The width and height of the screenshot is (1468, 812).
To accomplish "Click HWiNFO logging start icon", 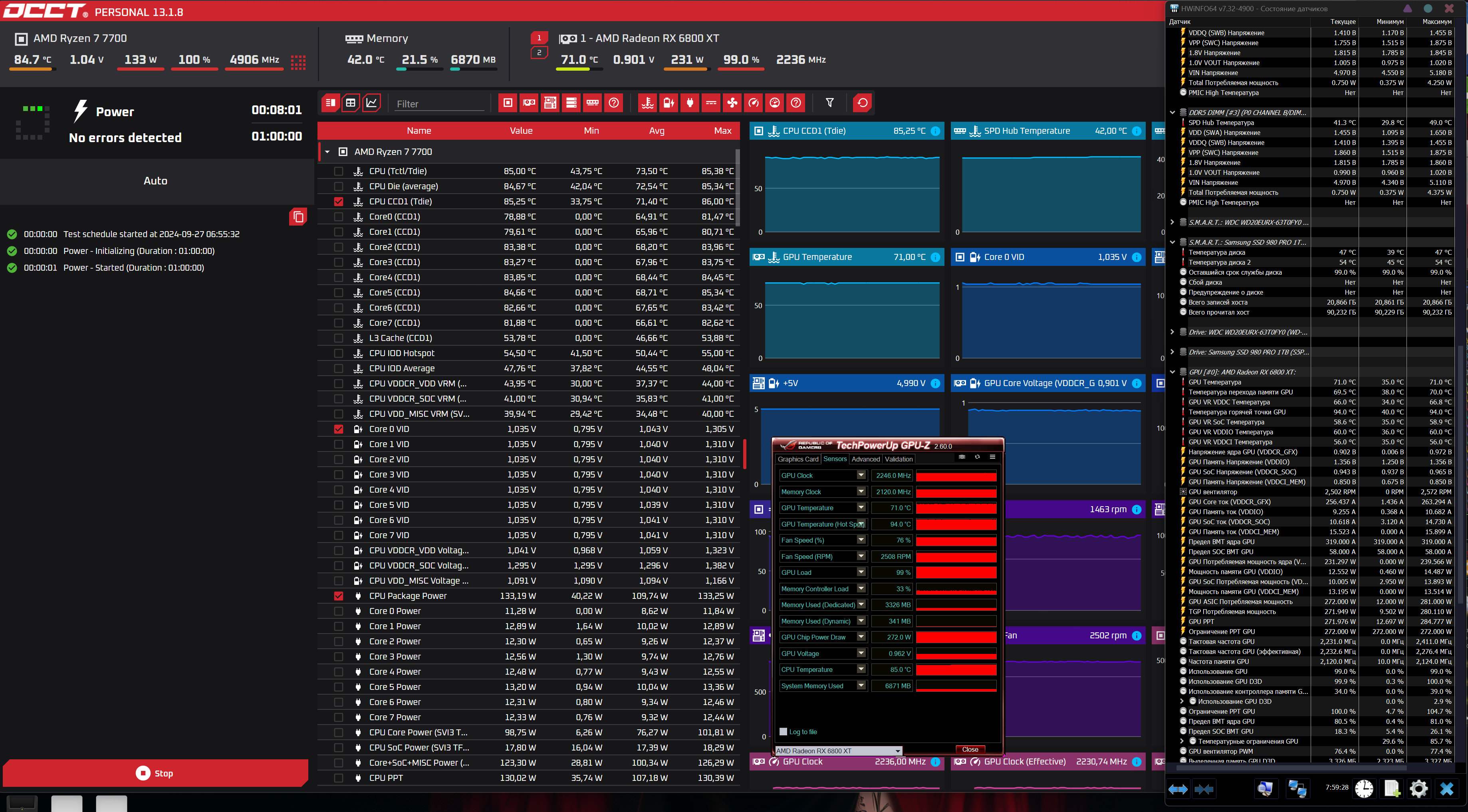I will click(x=1392, y=788).
